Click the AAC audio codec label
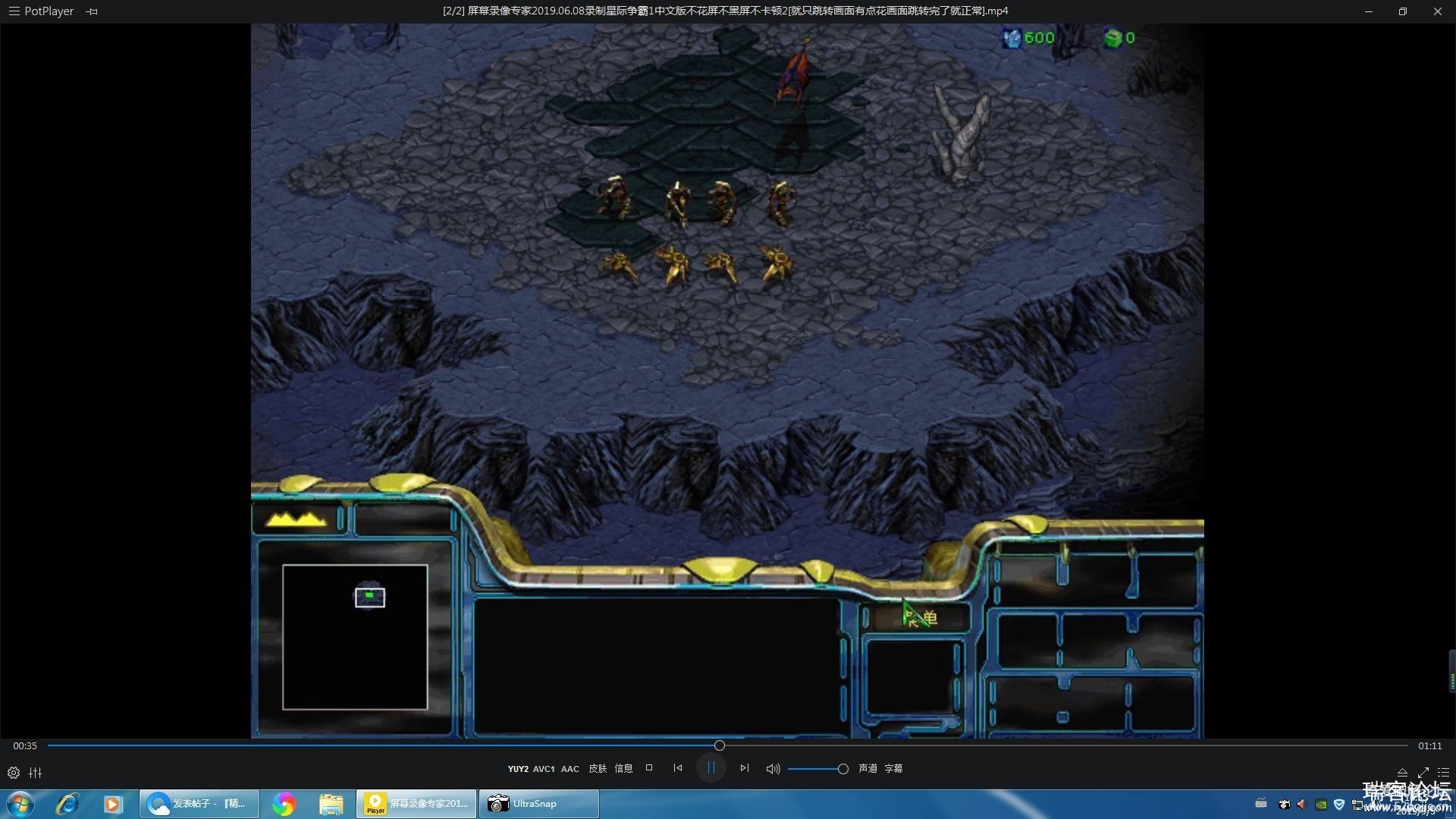Screen dimensions: 1456x819 point(570,769)
